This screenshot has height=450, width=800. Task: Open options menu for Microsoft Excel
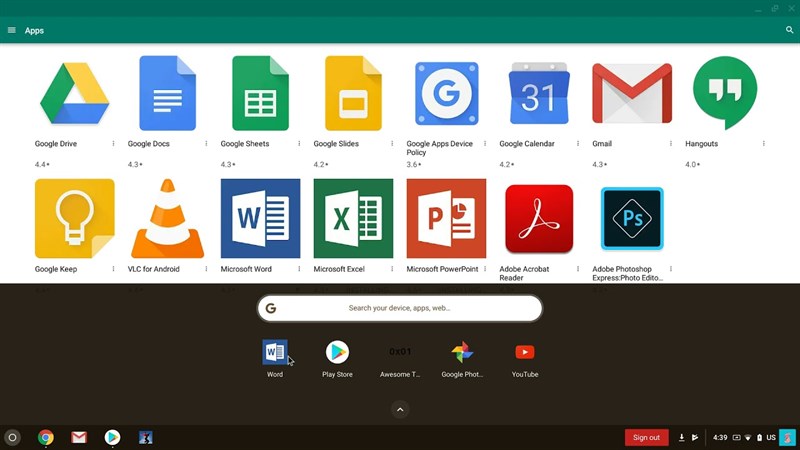coord(392,268)
